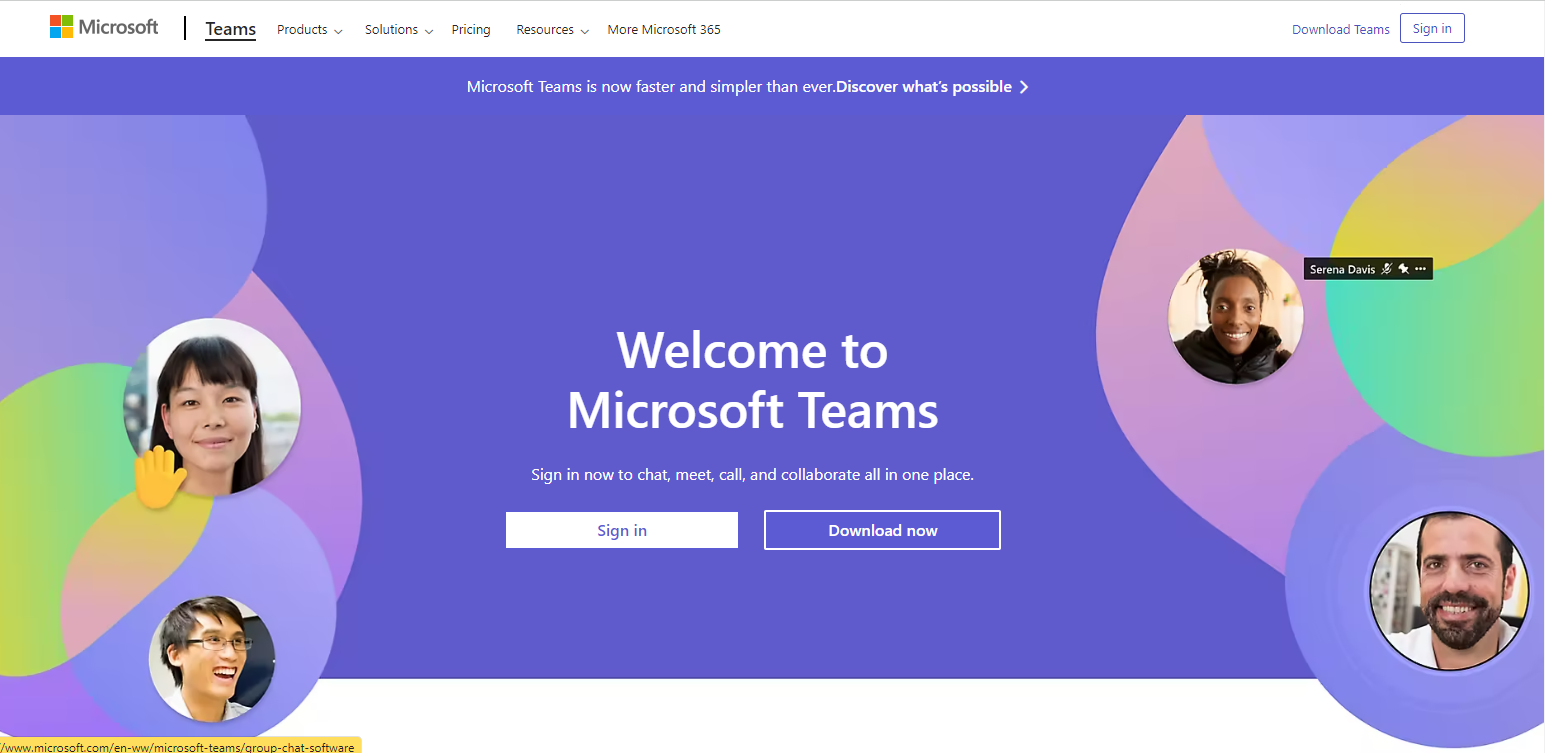Click the Microsoft logo in the header
The image size is (1545, 753).
[104, 28]
